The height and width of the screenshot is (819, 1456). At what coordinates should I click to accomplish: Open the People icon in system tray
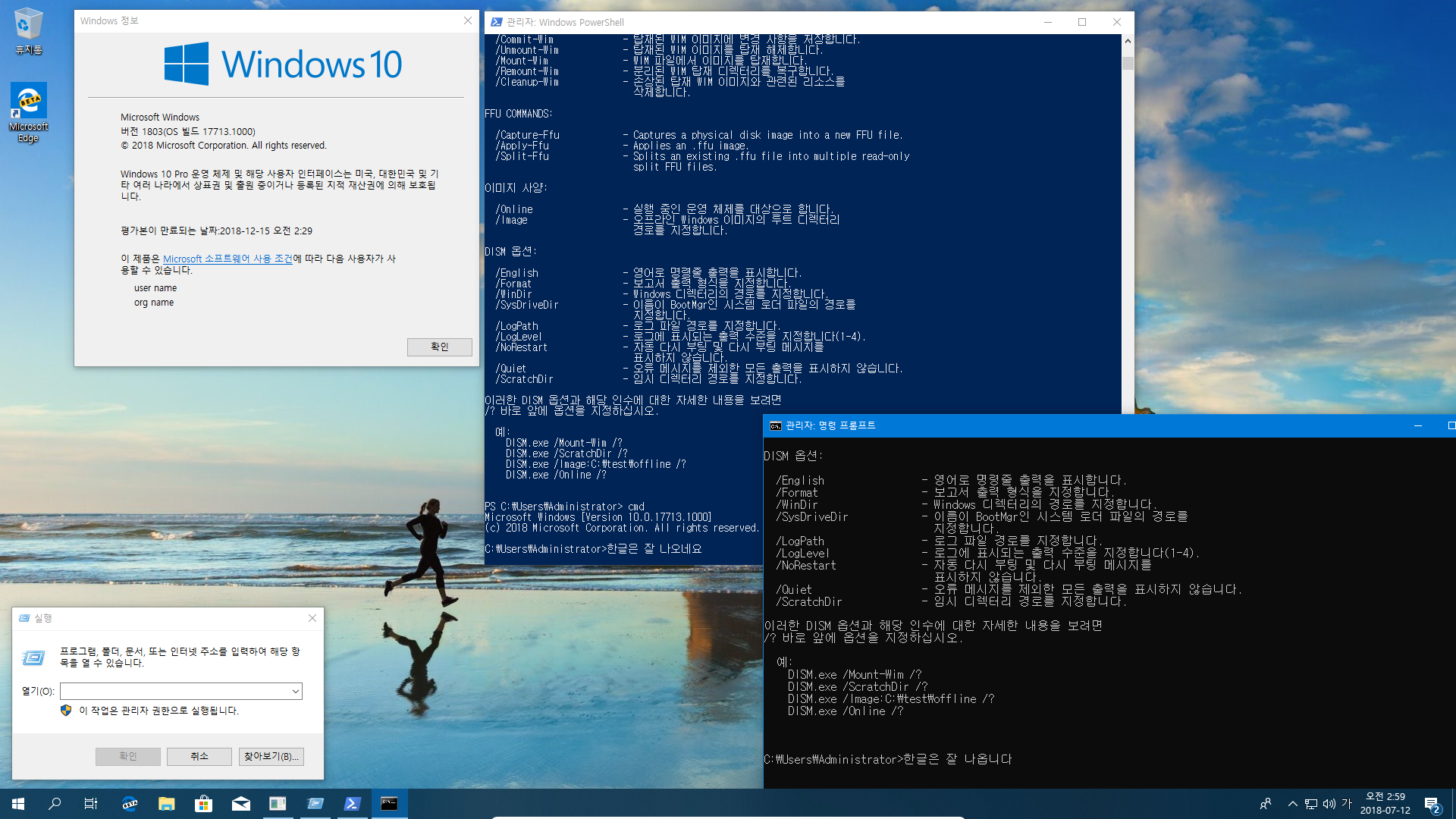click(1266, 804)
